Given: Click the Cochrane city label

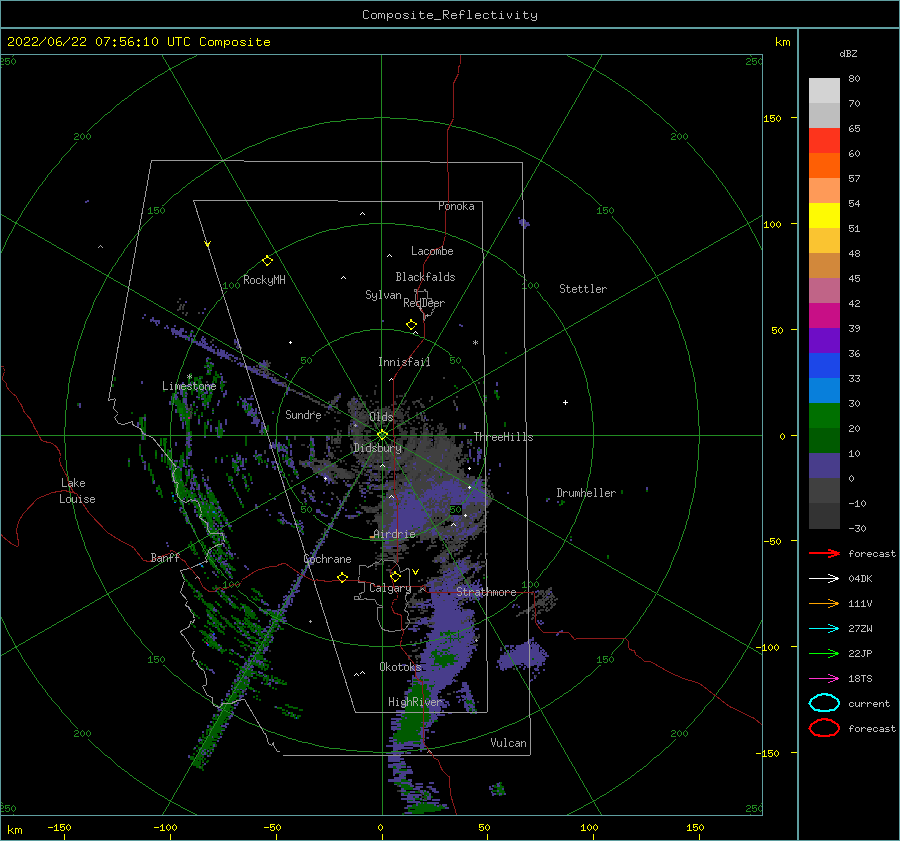Looking at the screenshot, I should click(327, 559).
